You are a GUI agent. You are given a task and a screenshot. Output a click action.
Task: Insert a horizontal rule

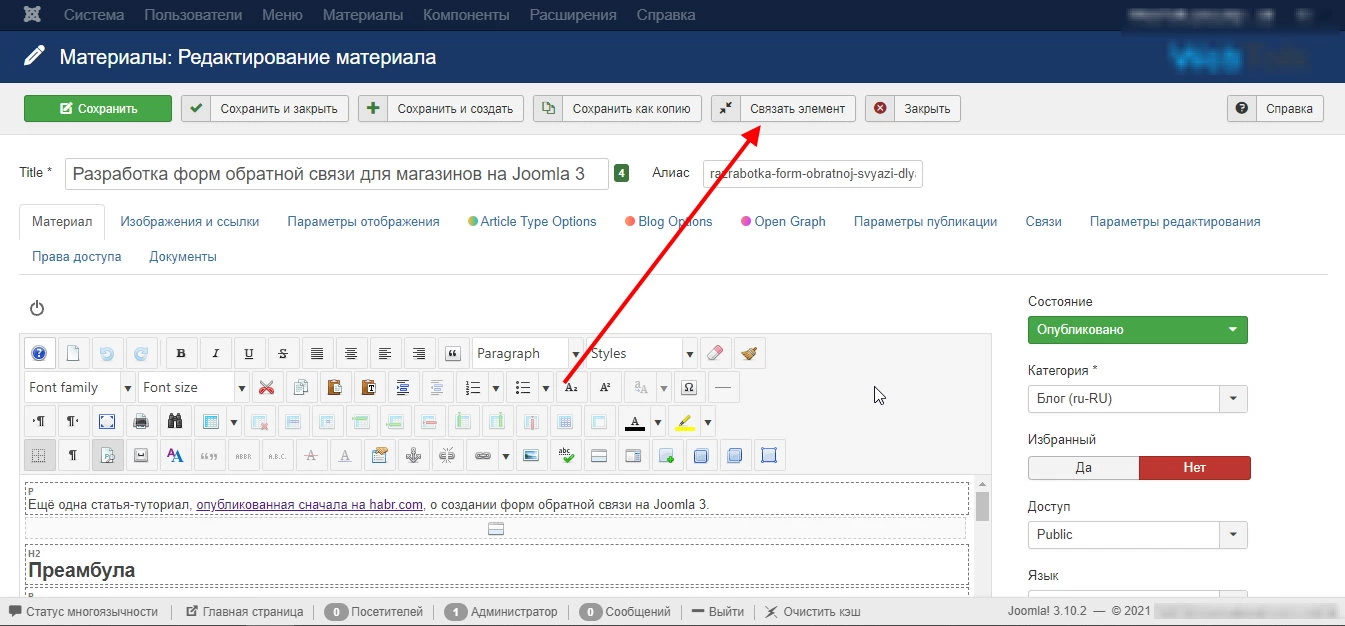point(723,387)
